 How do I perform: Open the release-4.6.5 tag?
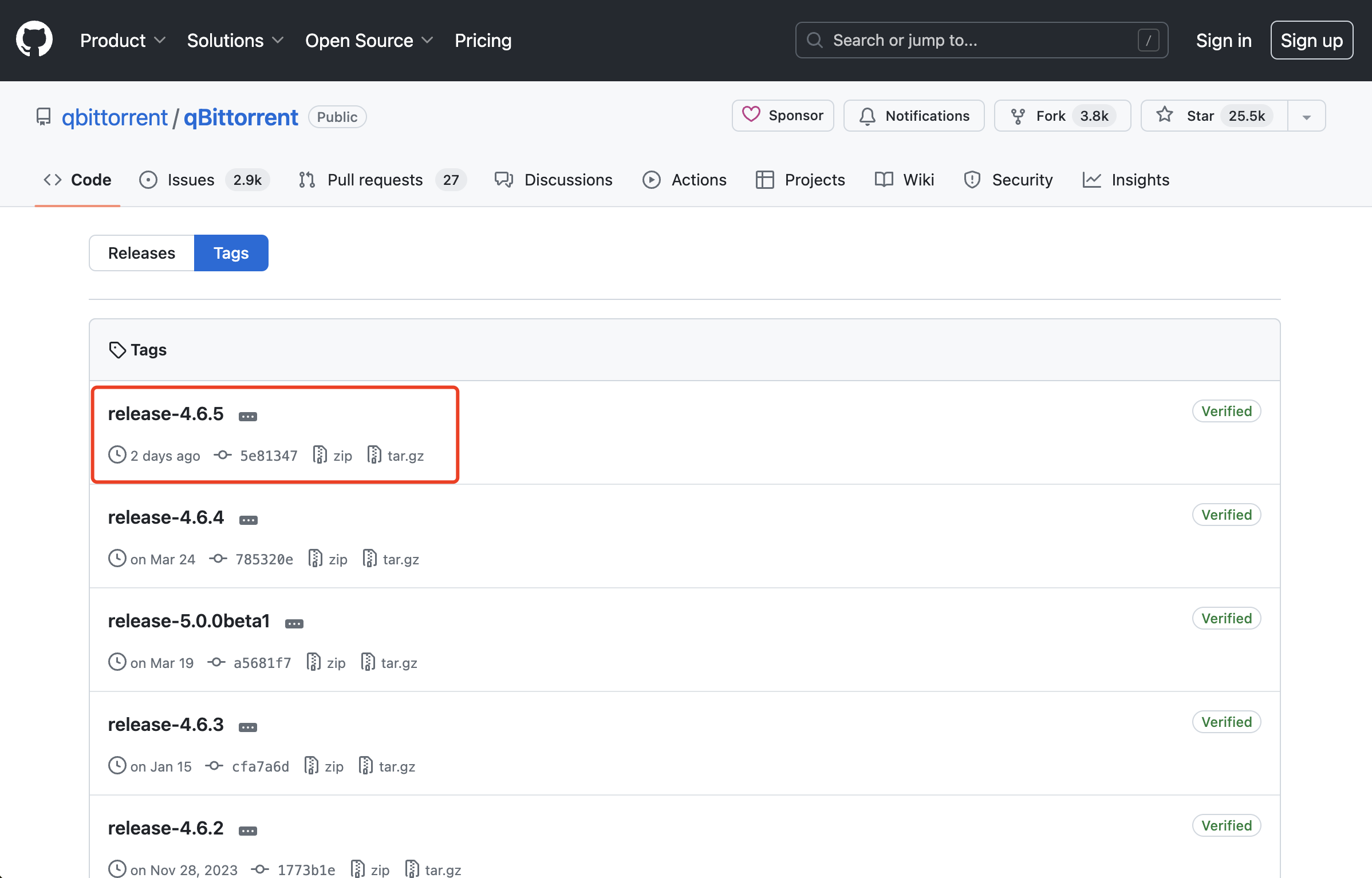165,413
